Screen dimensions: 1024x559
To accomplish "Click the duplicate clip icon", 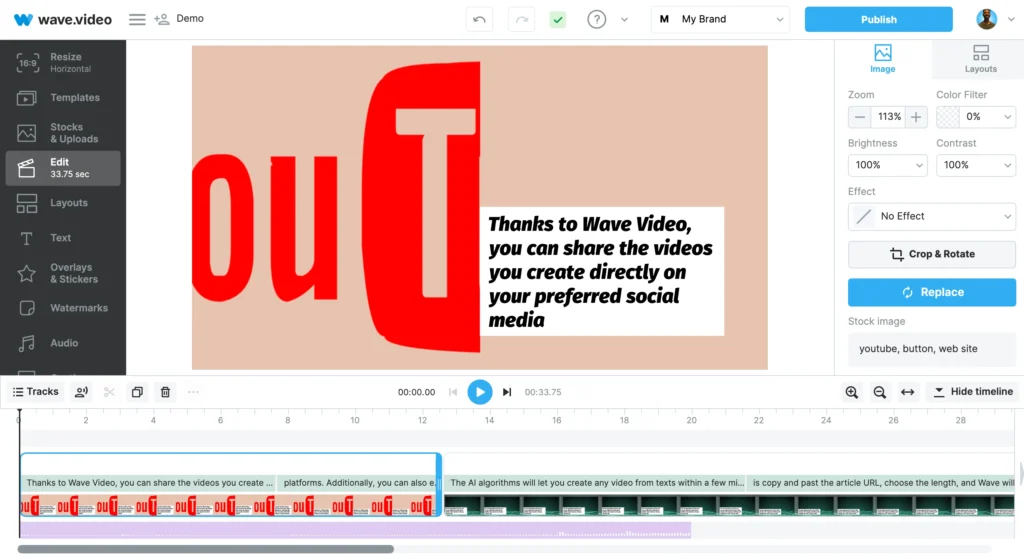I will [x=137, y=392].
